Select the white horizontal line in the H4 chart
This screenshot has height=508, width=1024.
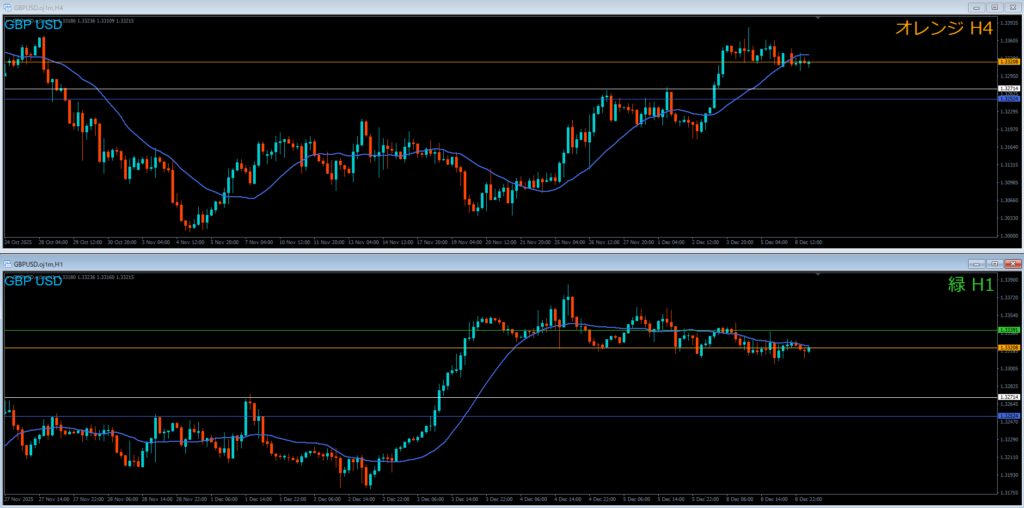coord(500,89)
